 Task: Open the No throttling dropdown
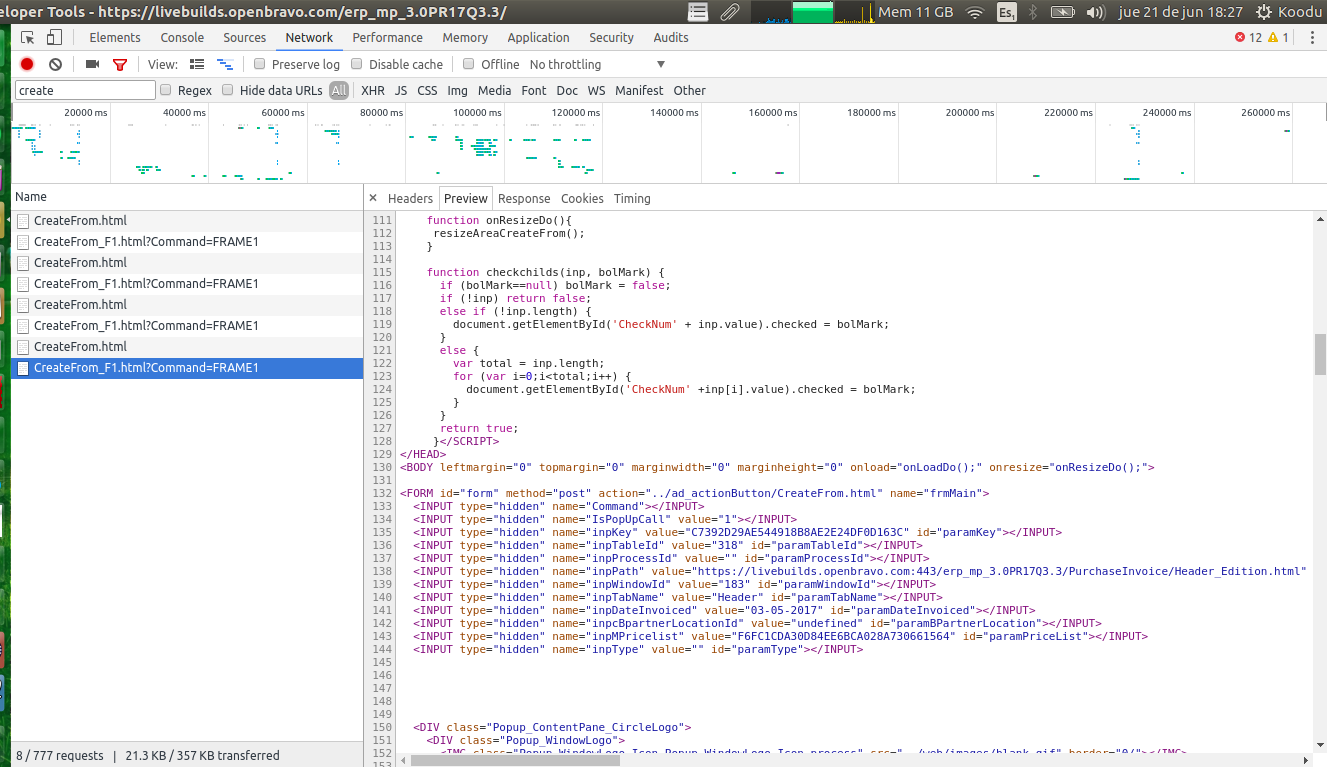tap(597, 64)
